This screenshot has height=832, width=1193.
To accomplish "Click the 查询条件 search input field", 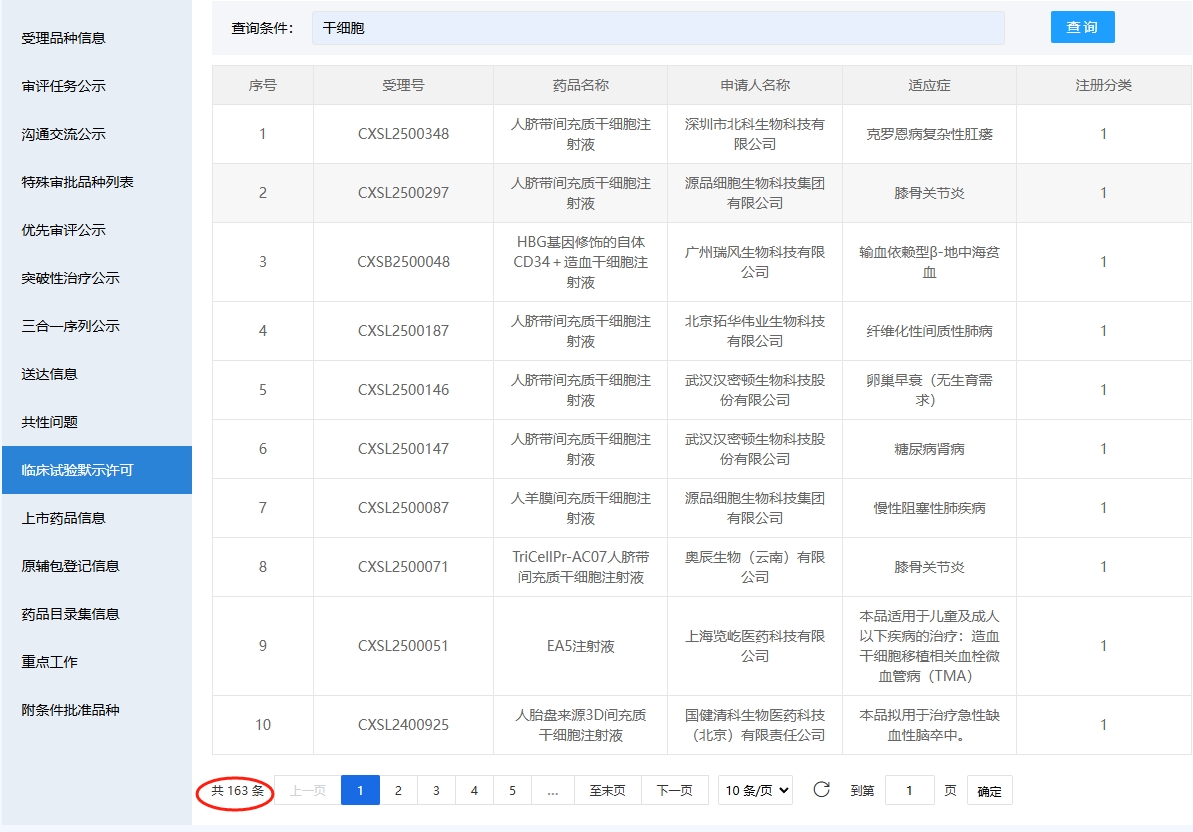I will (x=658, y=28).
